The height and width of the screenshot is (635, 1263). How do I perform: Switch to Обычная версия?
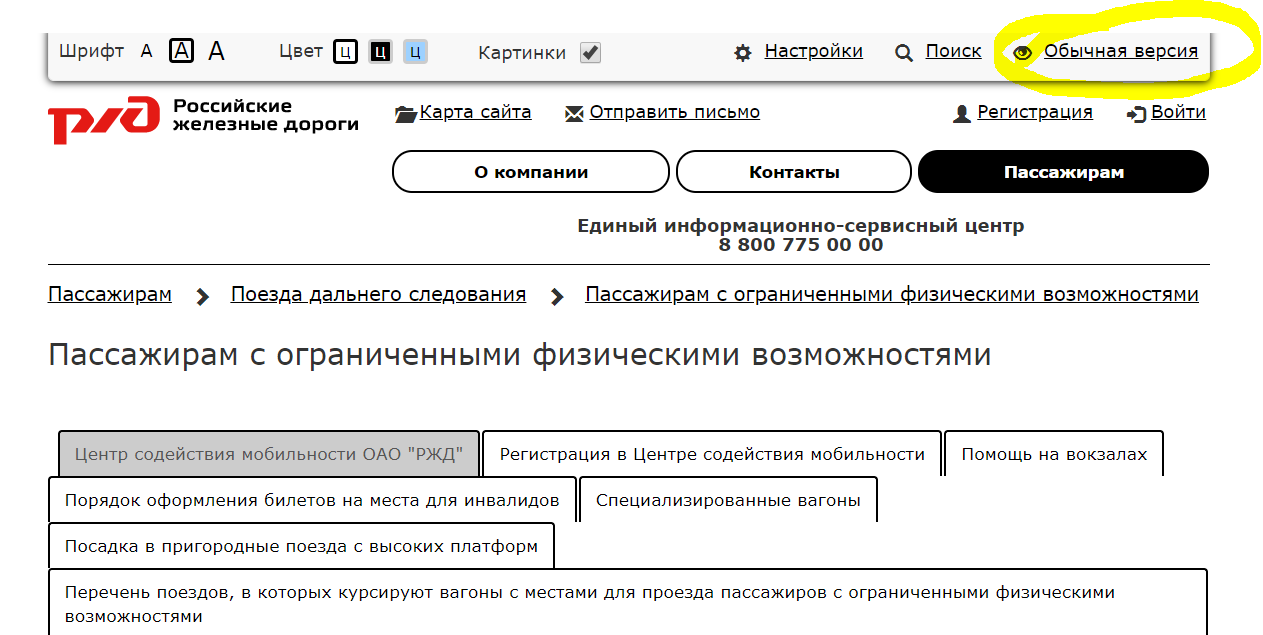(1121, 51)
